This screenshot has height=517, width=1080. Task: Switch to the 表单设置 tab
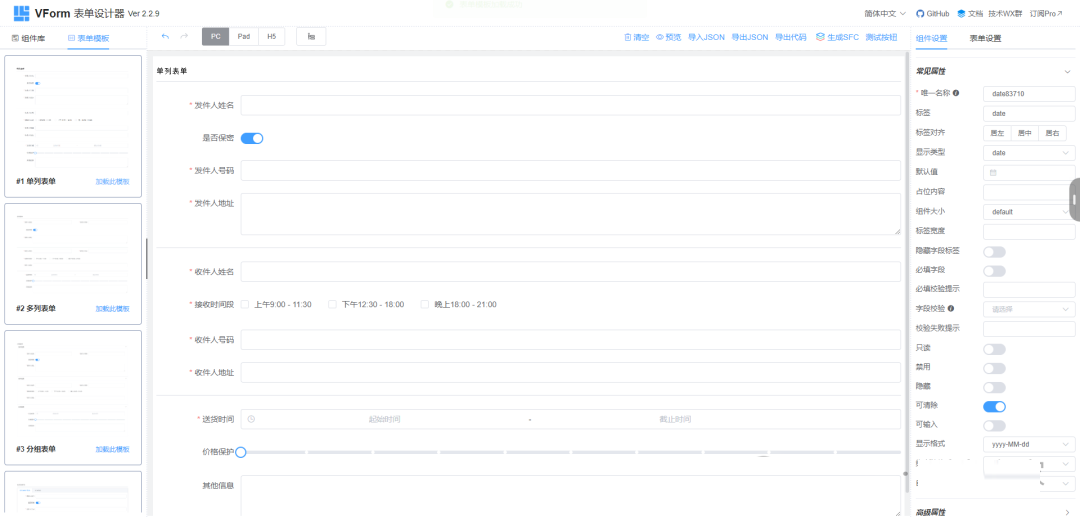coord(985,38)
